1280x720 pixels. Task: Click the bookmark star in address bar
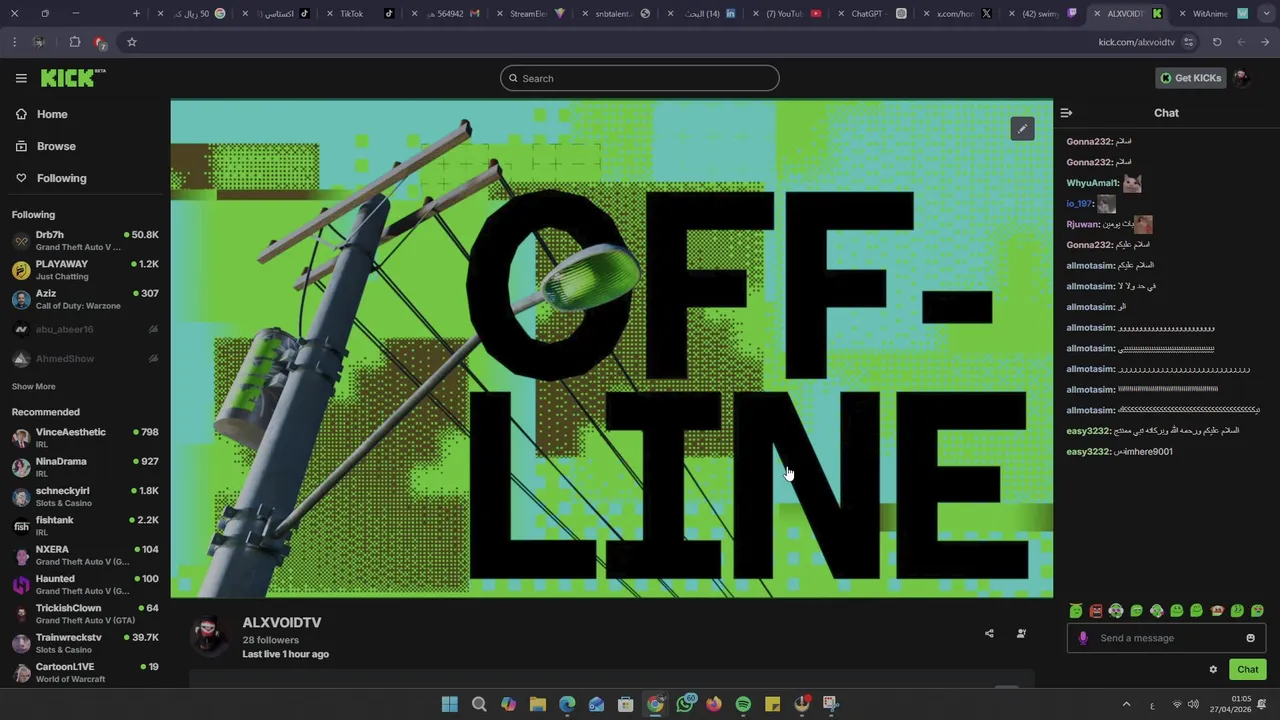pos(131,42)
